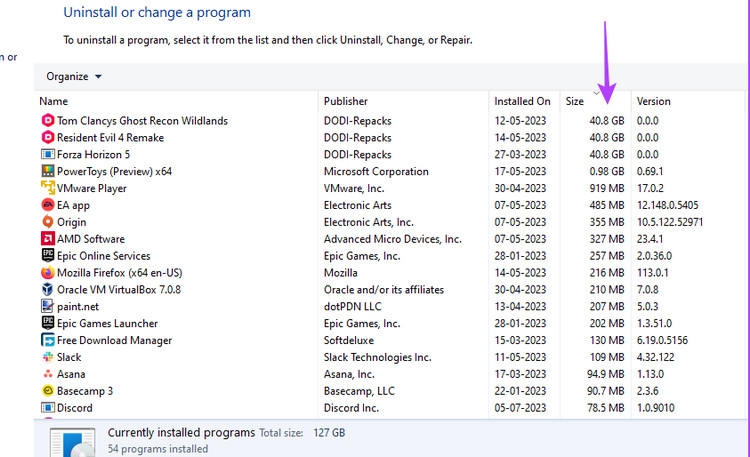Click the dotPDN LLC publisher cell

click(353, 307)
